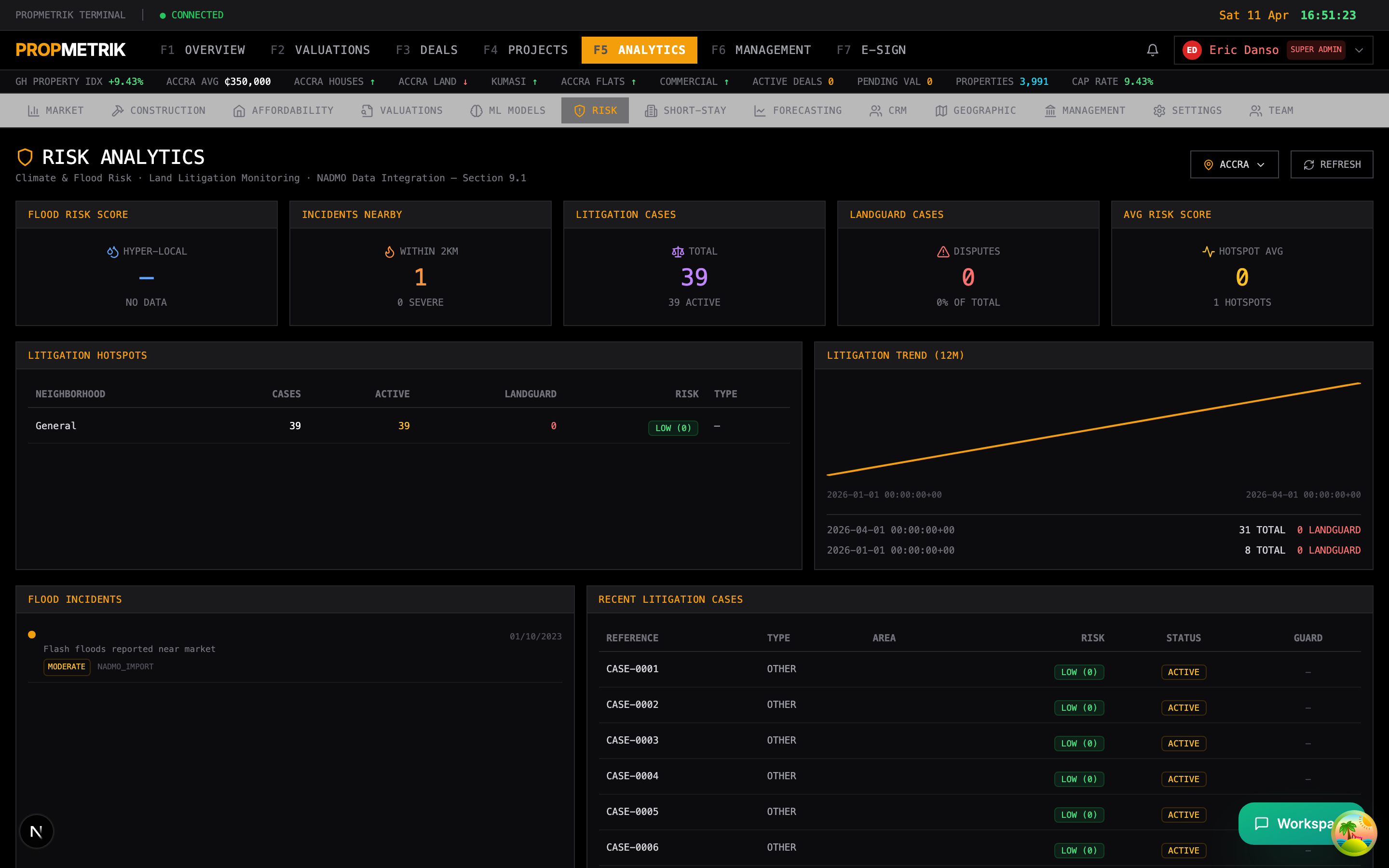Click the litigation trend line chart
The width and height of the screenshot is (1389, 868).
[1093, 429]
